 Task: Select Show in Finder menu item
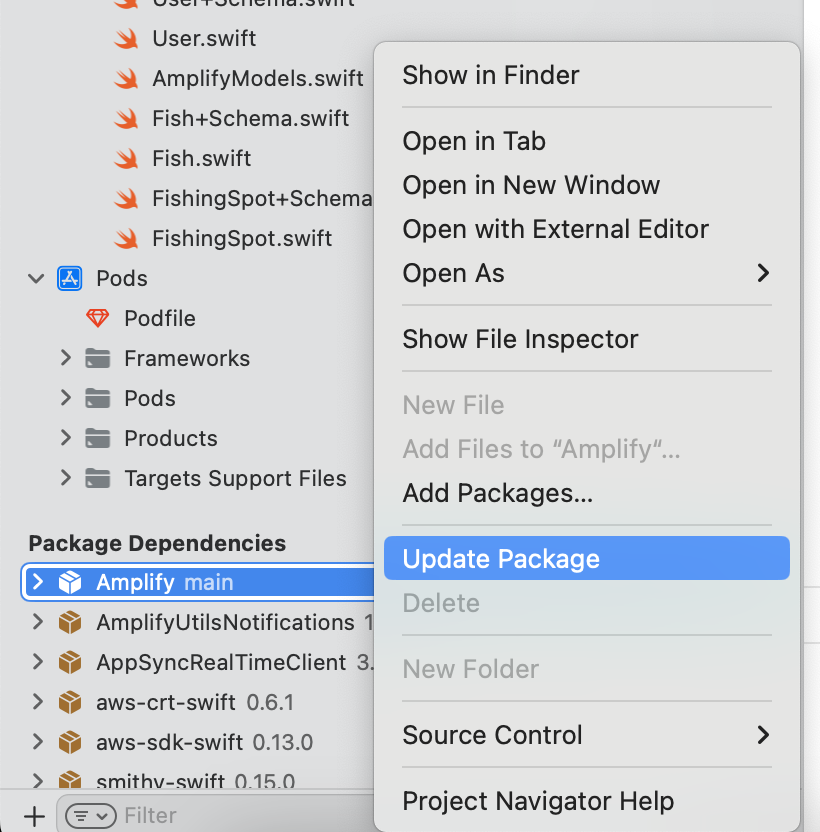[x=491, y=75]
